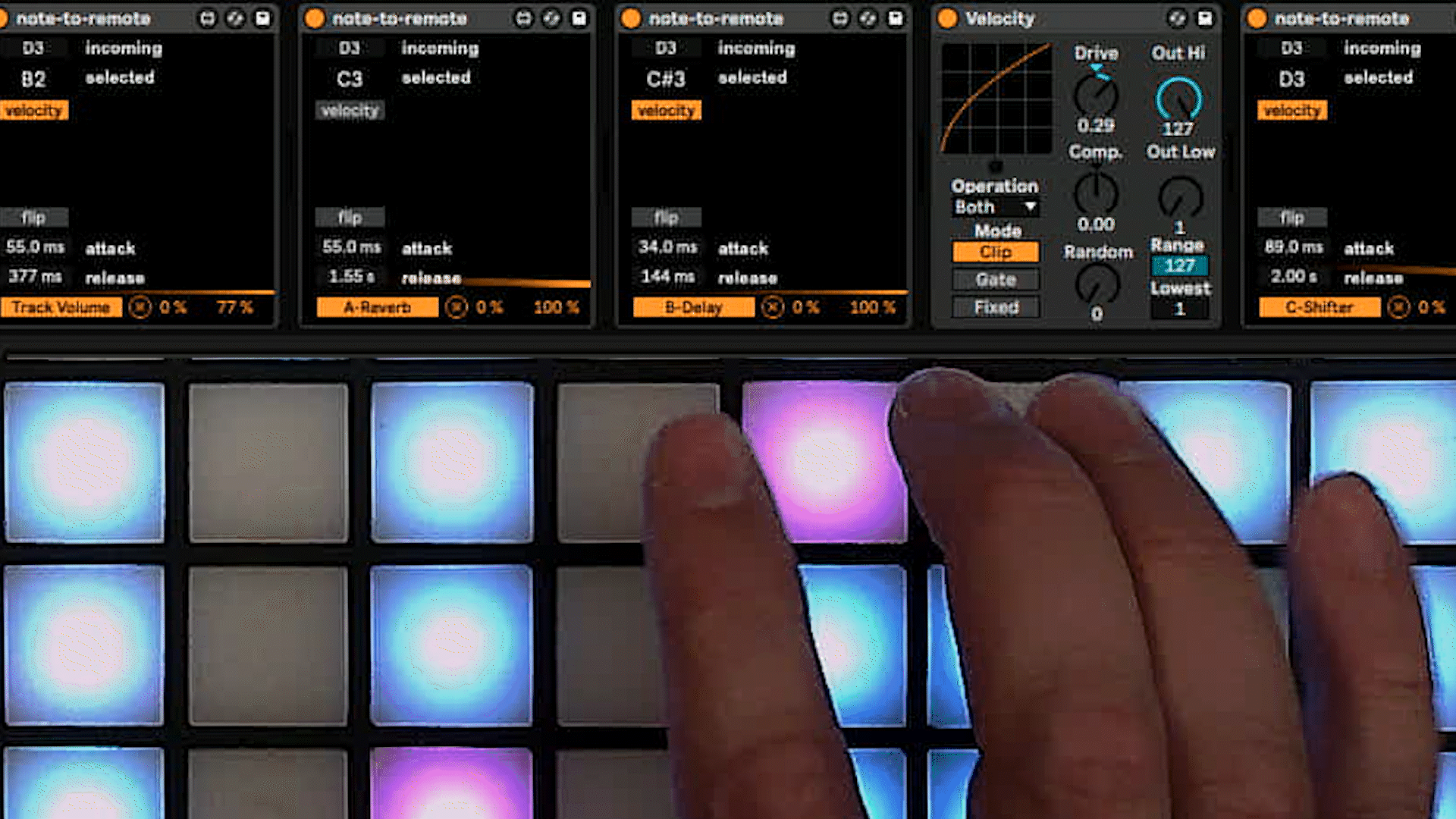Click the Drive knob in Velocity

click(x=1096, y=96)
